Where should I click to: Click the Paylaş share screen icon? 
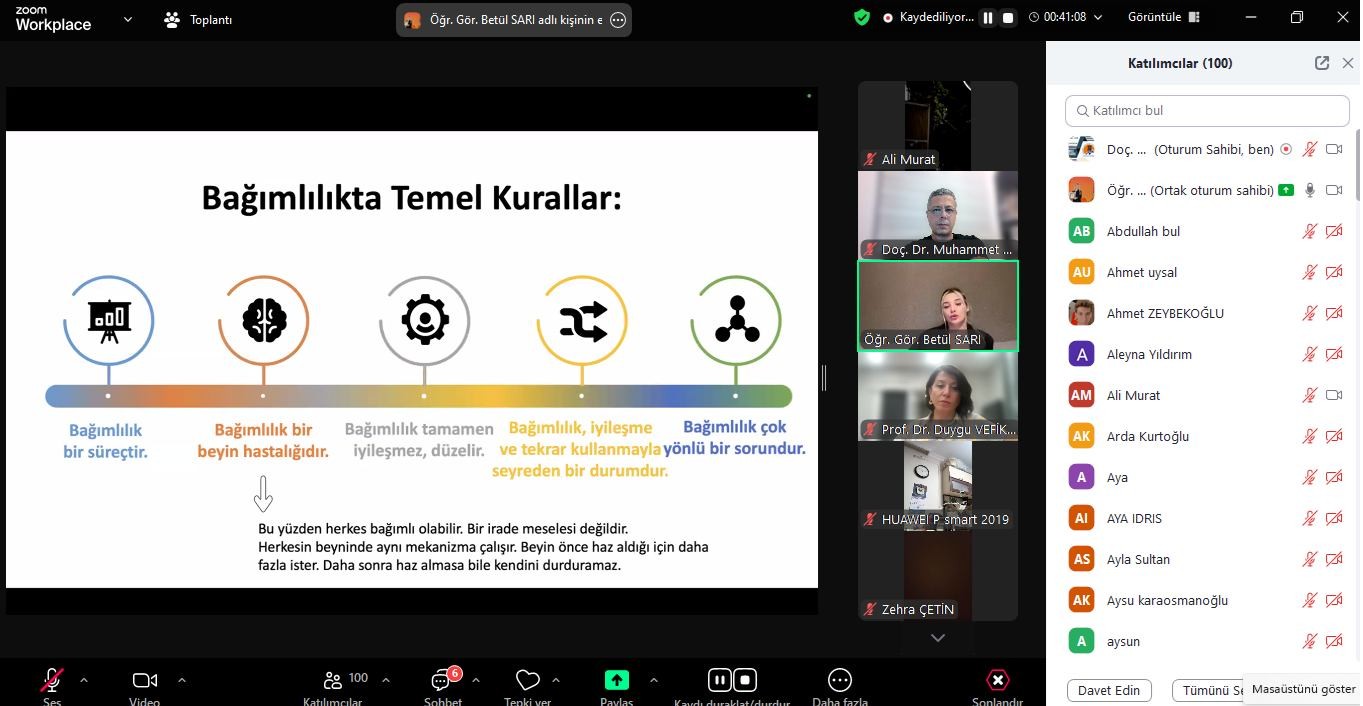[x=617, y=681]
